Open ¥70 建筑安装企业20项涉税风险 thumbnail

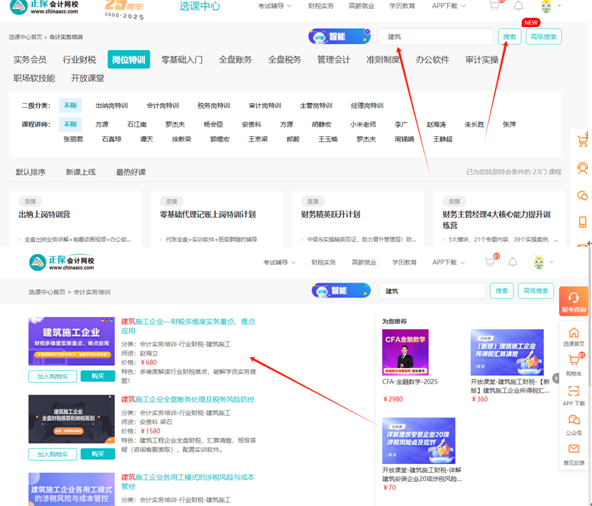pos(418,440)
